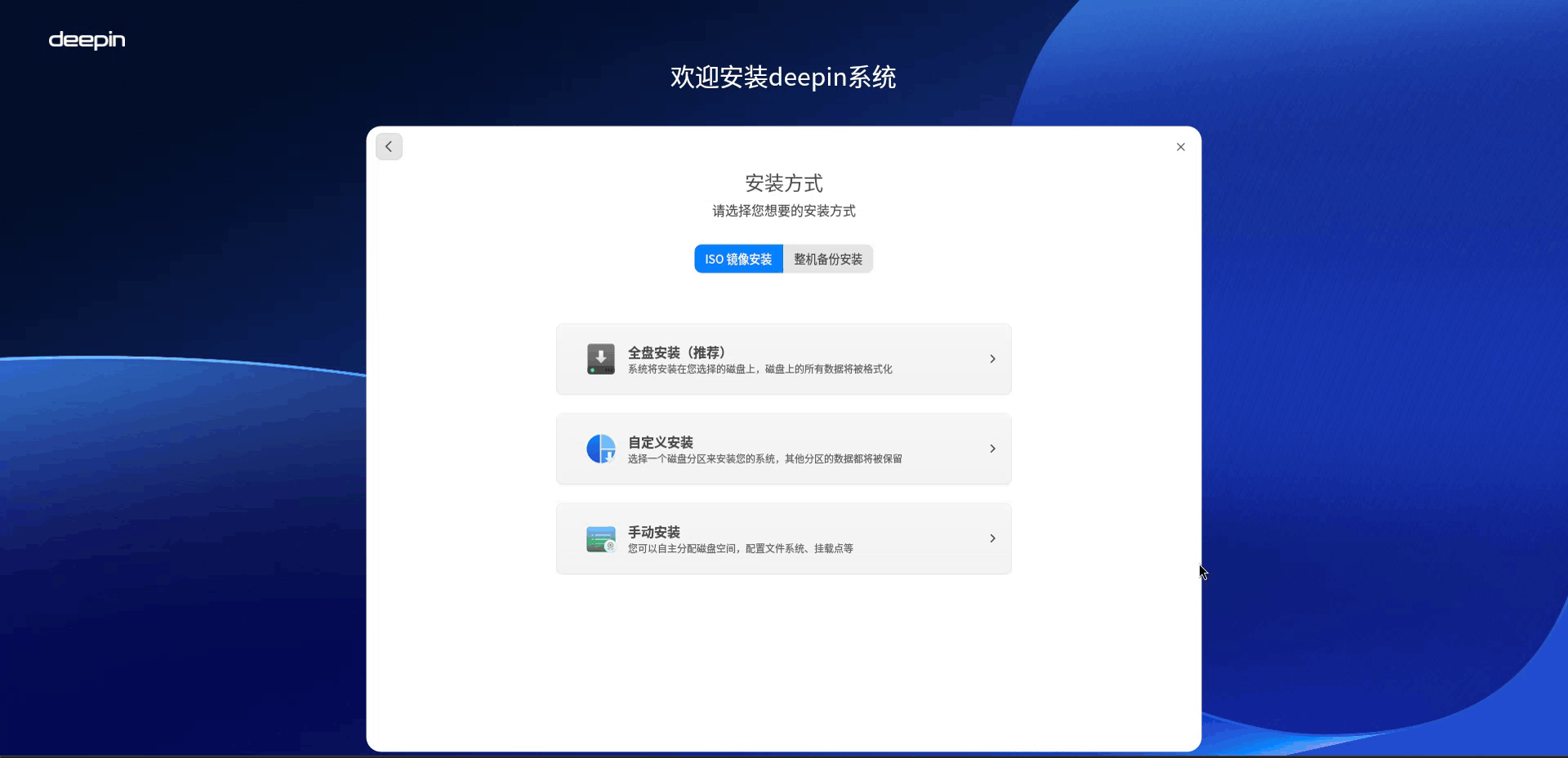Click the deepin logo at top left
The width and height of the screenshot is (1568, 758).
[87, 40]
